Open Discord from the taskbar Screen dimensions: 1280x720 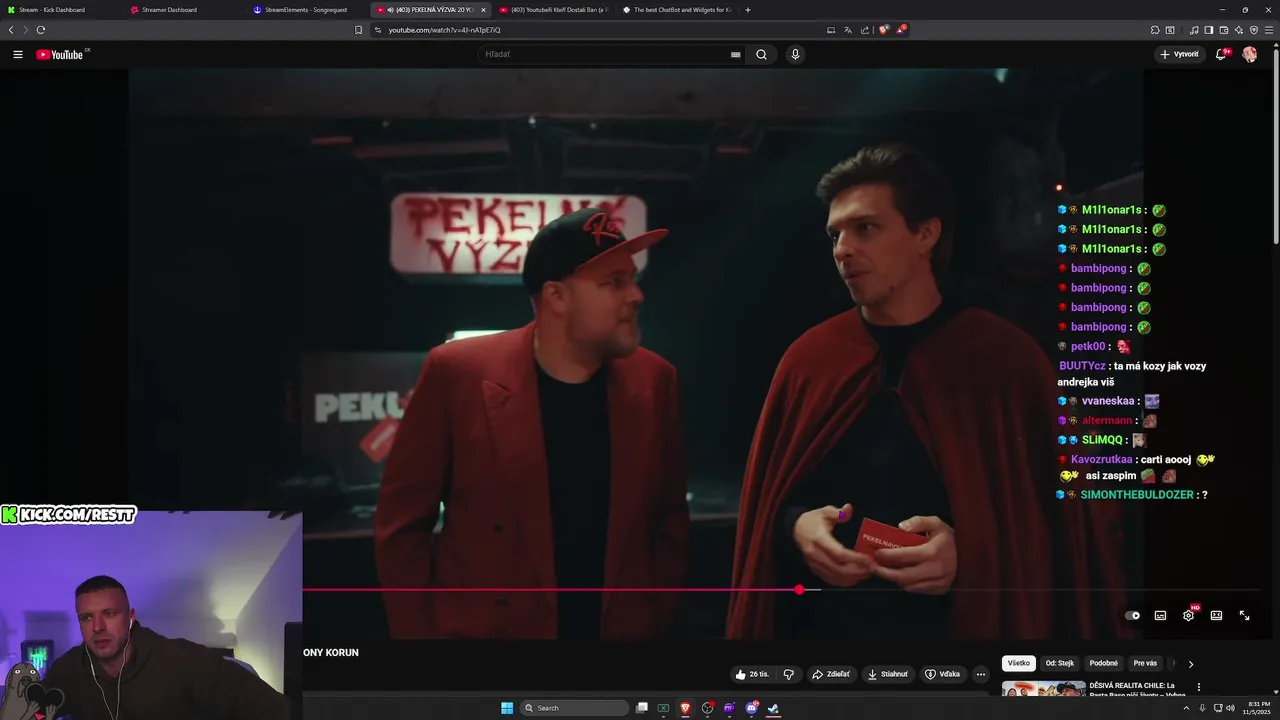752,708
